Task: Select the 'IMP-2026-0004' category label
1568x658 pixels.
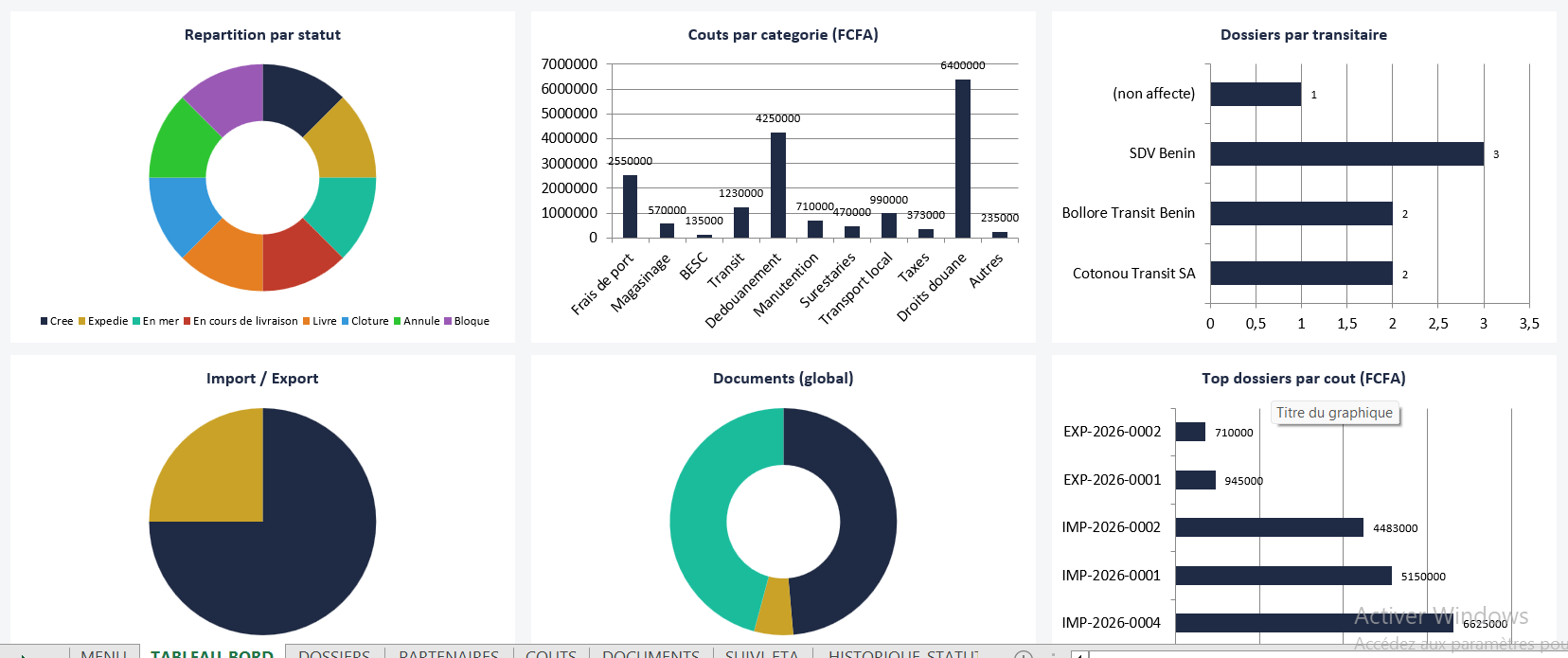Action: point(1111,623)
